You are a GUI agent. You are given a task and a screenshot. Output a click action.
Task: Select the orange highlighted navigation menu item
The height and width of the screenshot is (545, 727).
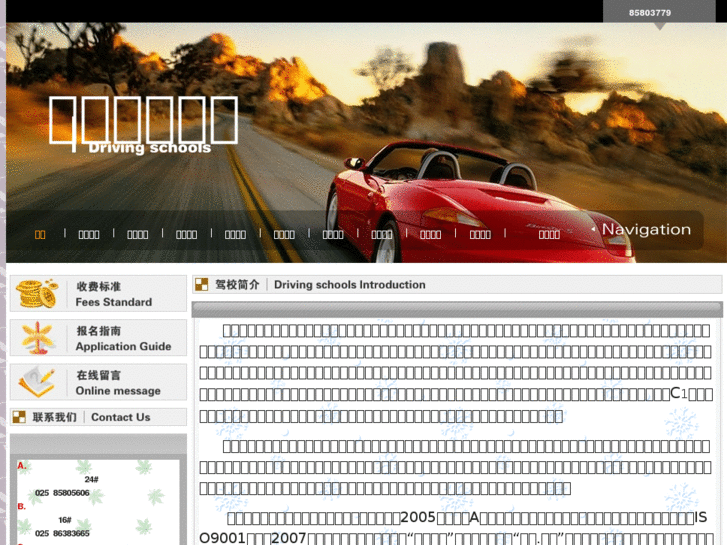tap(40, 234)
